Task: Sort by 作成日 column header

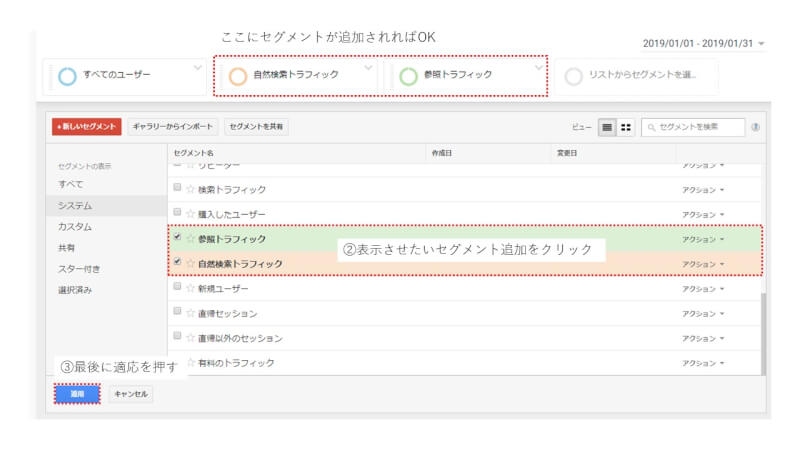Action: coord(442,153)
